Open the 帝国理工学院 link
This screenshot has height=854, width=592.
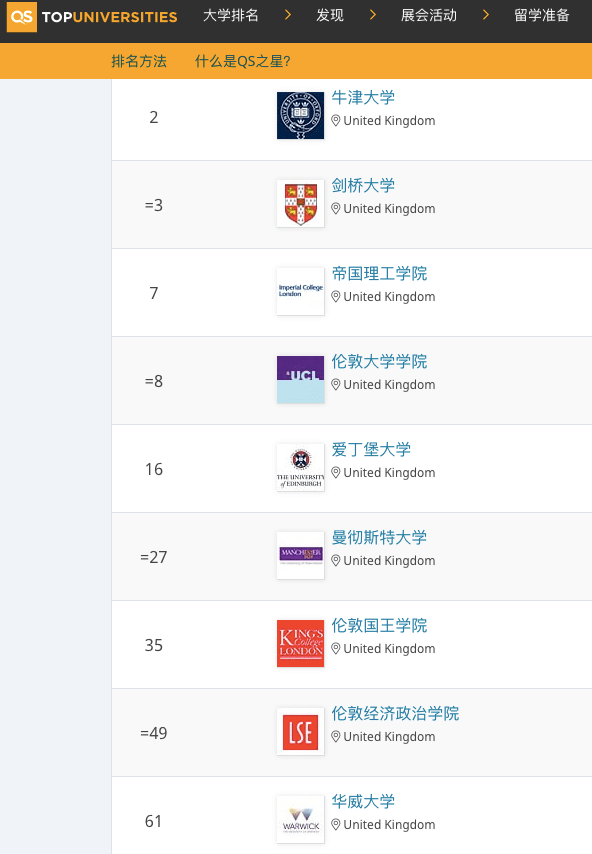click(379, 273)
